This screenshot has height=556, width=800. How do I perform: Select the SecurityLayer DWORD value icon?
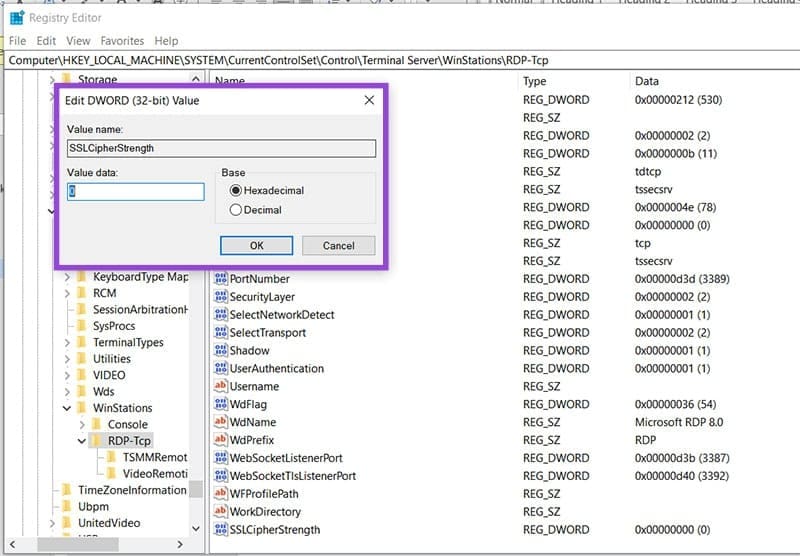point(220,296)
